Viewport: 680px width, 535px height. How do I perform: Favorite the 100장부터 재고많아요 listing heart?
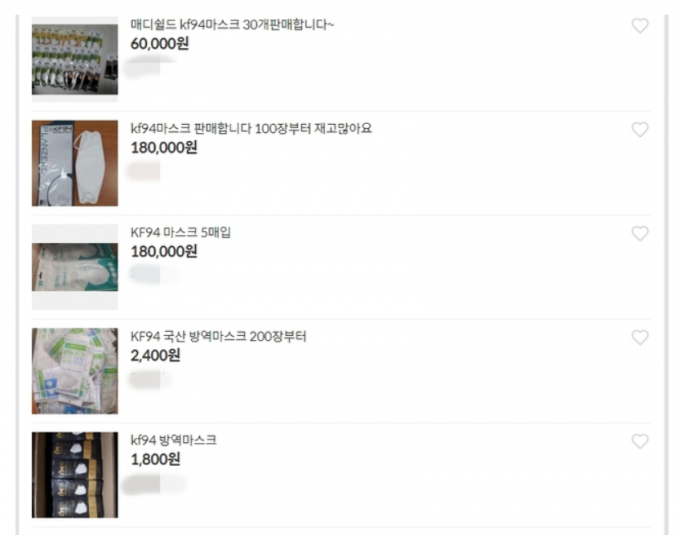tap(640, 130)
